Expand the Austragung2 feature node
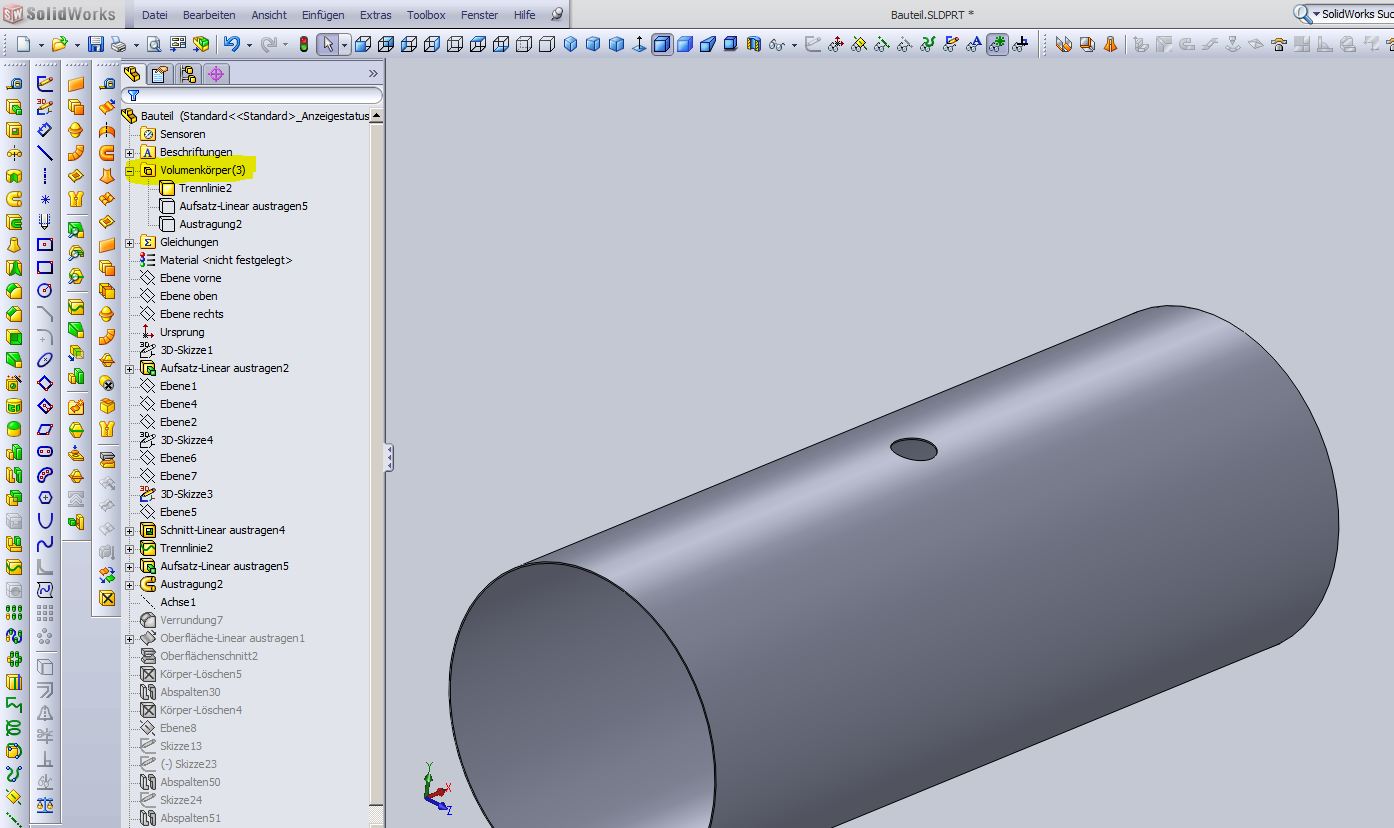1394x828 pixels. coord(130,585)
